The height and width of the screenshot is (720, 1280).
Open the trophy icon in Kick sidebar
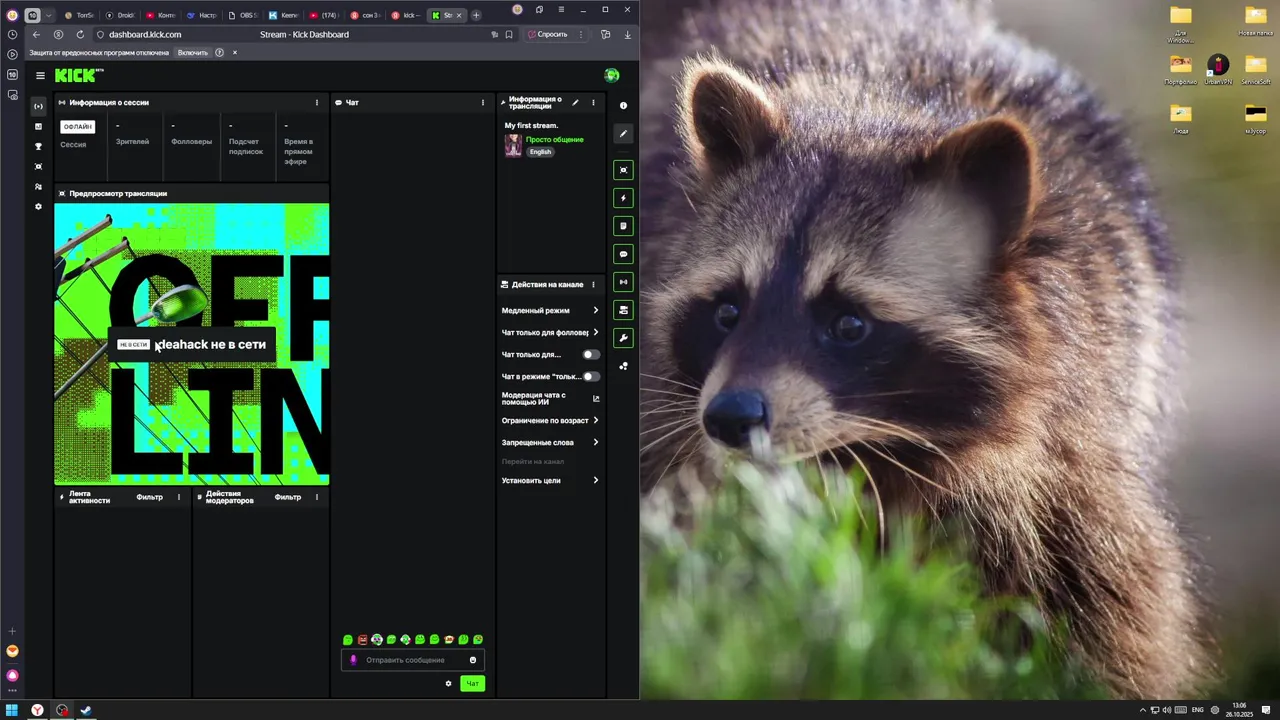tap(38, 146)
